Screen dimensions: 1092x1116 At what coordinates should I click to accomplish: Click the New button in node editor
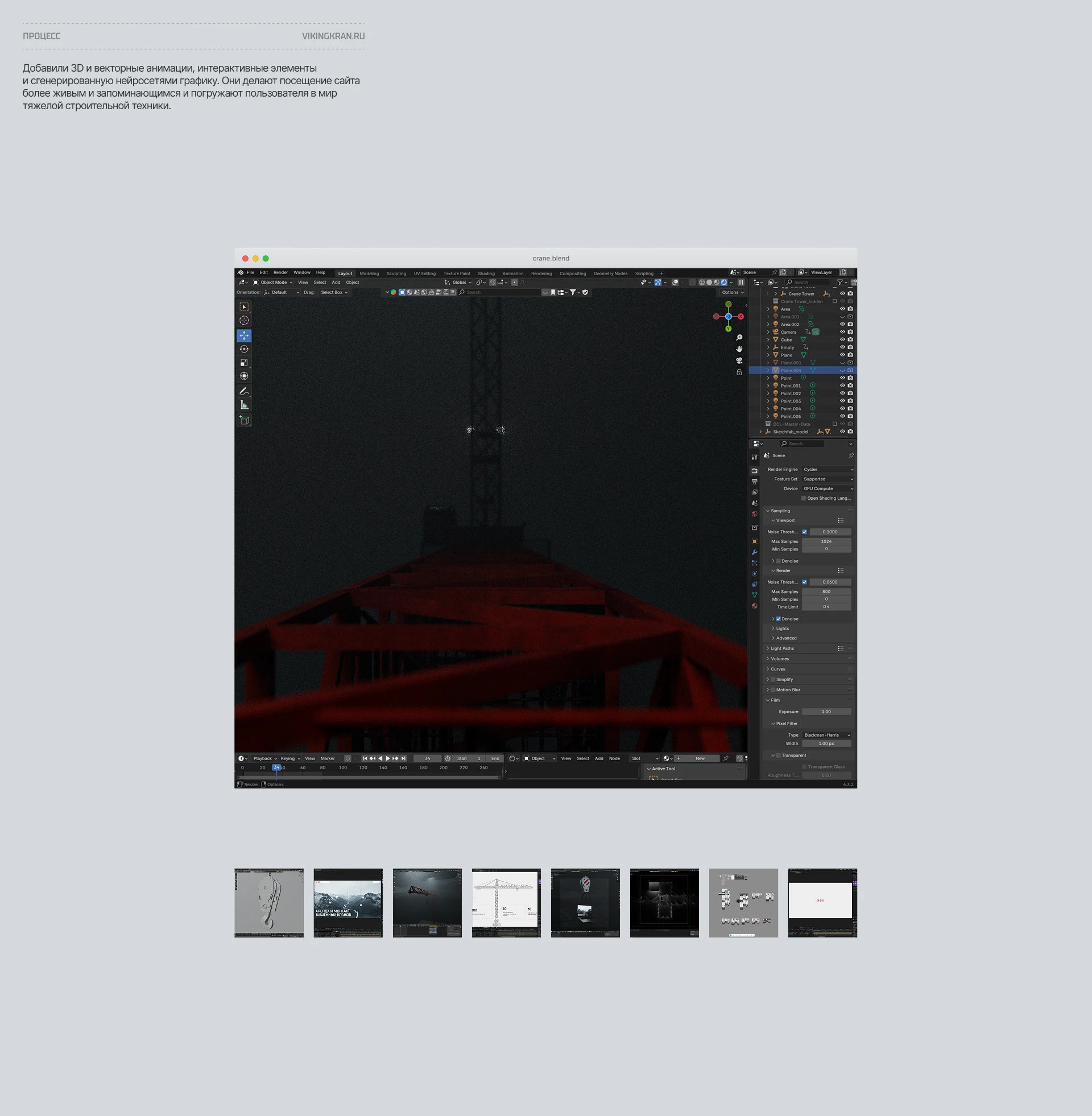(700, 758)
